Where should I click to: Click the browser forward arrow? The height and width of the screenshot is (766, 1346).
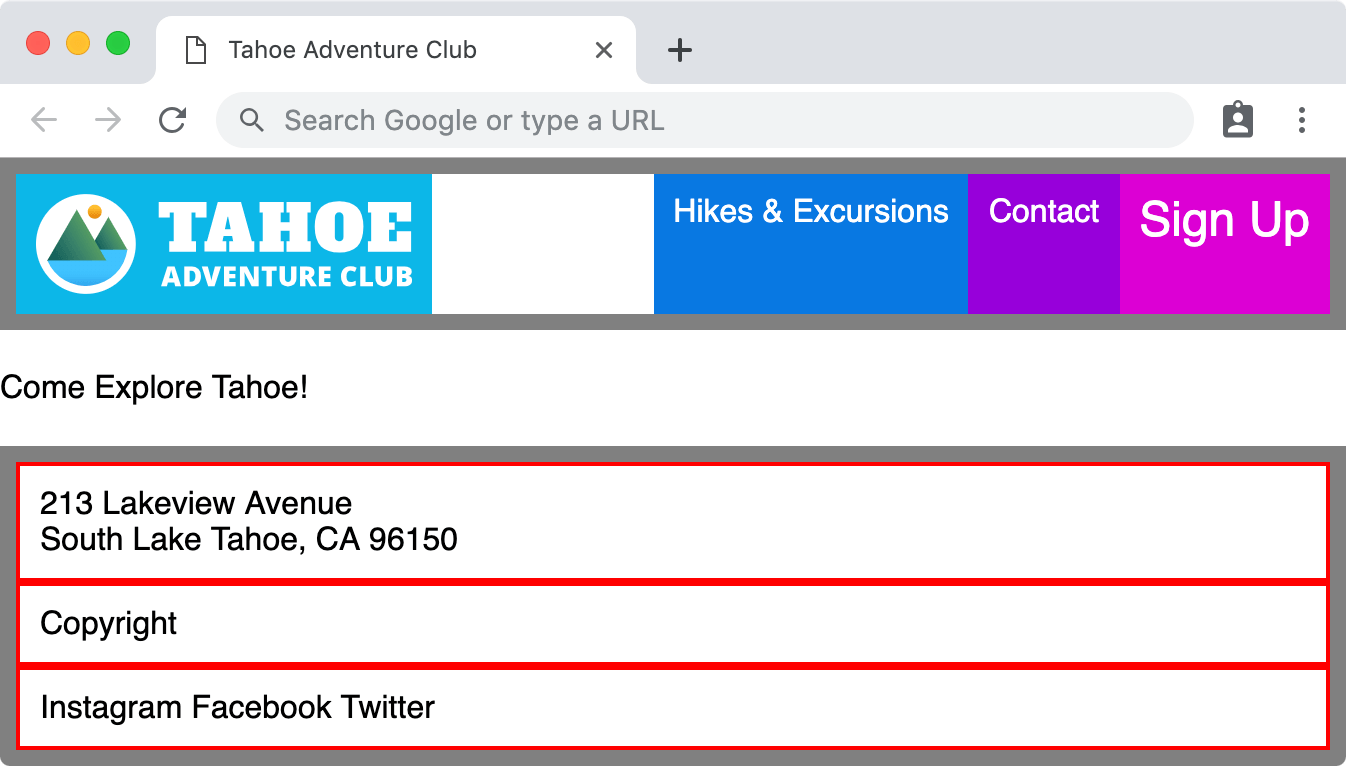tap(108, 121)
